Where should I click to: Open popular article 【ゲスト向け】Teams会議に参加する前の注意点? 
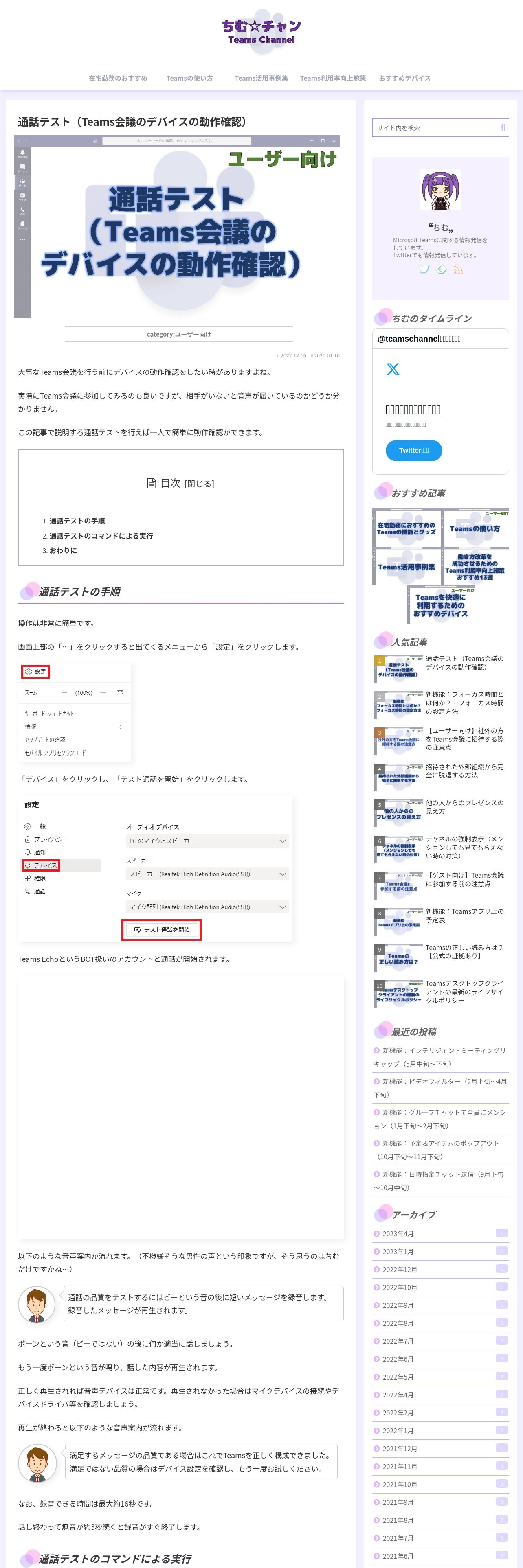(441, 885)
